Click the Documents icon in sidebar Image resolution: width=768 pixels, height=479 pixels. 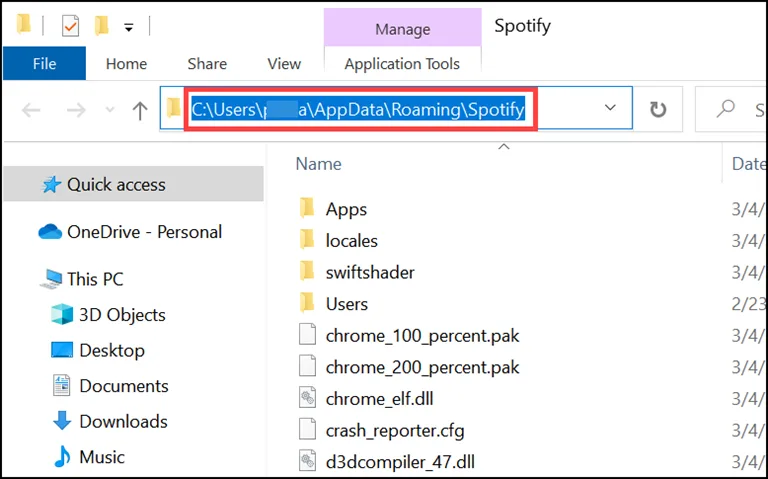pos(62,386)
